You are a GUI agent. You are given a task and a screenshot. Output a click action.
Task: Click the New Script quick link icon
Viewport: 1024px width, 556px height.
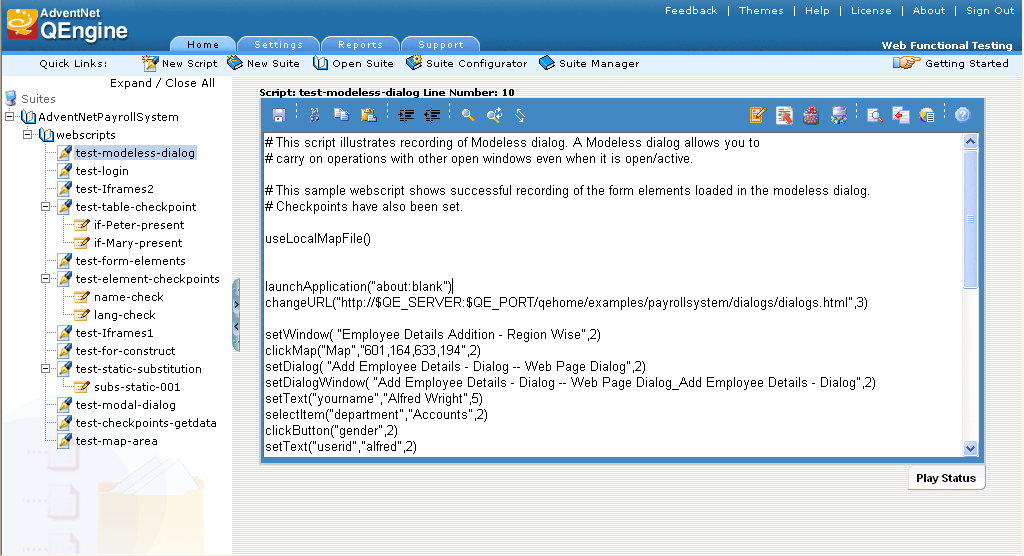point(150,63)
